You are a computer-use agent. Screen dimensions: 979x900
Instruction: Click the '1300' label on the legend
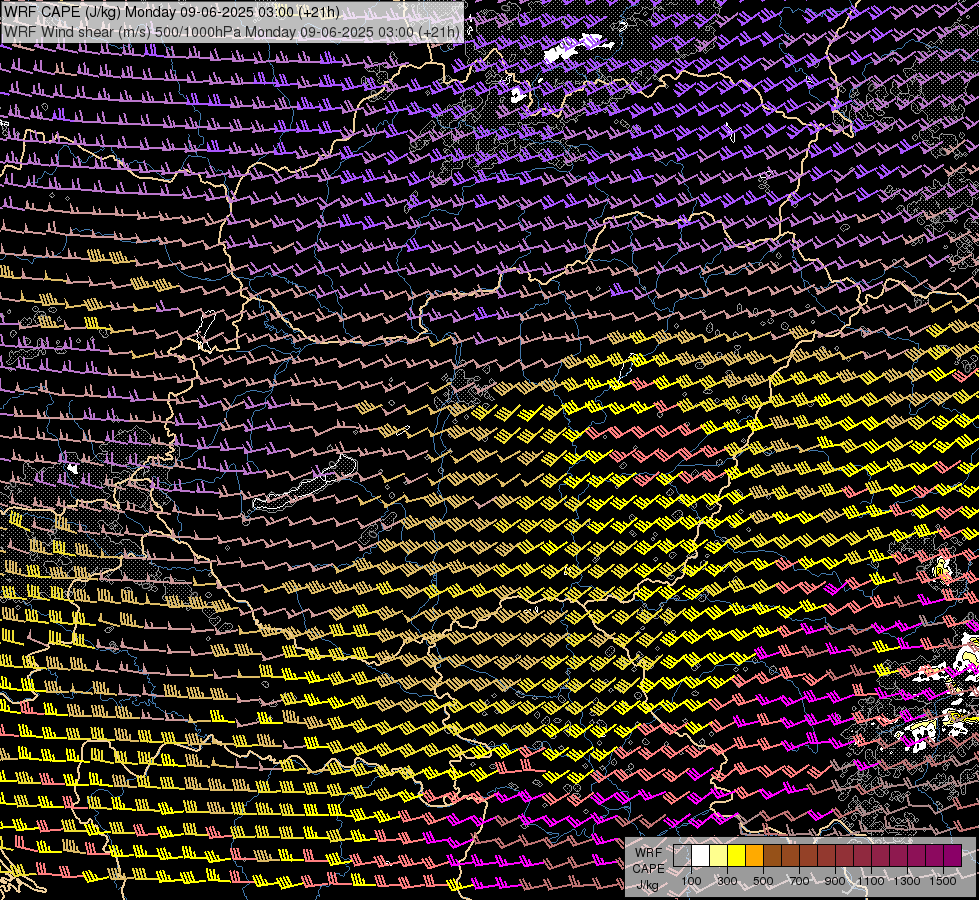[x=907, y=881]
